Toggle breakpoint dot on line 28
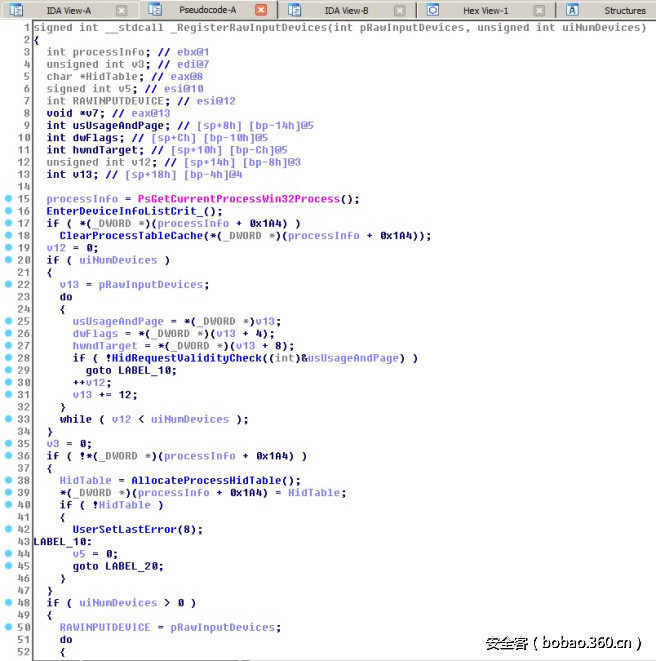This screenshot has width=656, height=661. (8, 358)
